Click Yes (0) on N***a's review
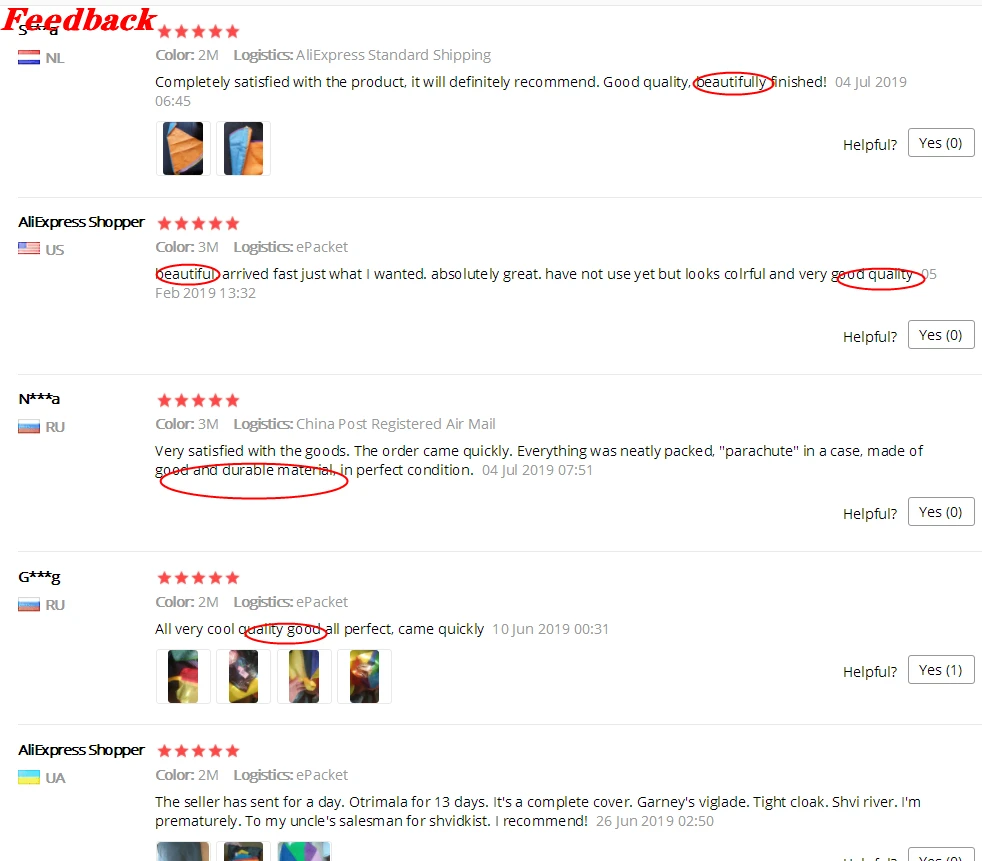This screenshot has height=861, width=982. 941,512
